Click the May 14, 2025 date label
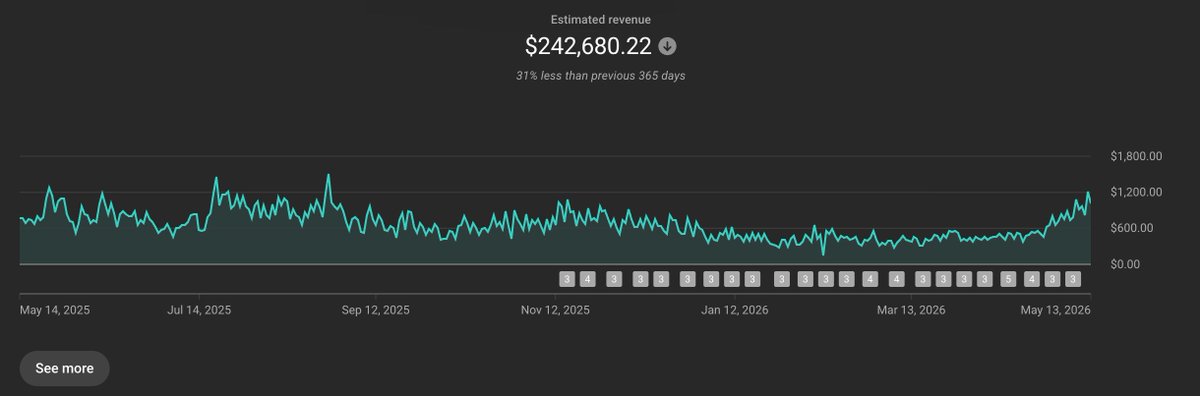Viewport: 1200px width, 396px height. coord(55,310)
